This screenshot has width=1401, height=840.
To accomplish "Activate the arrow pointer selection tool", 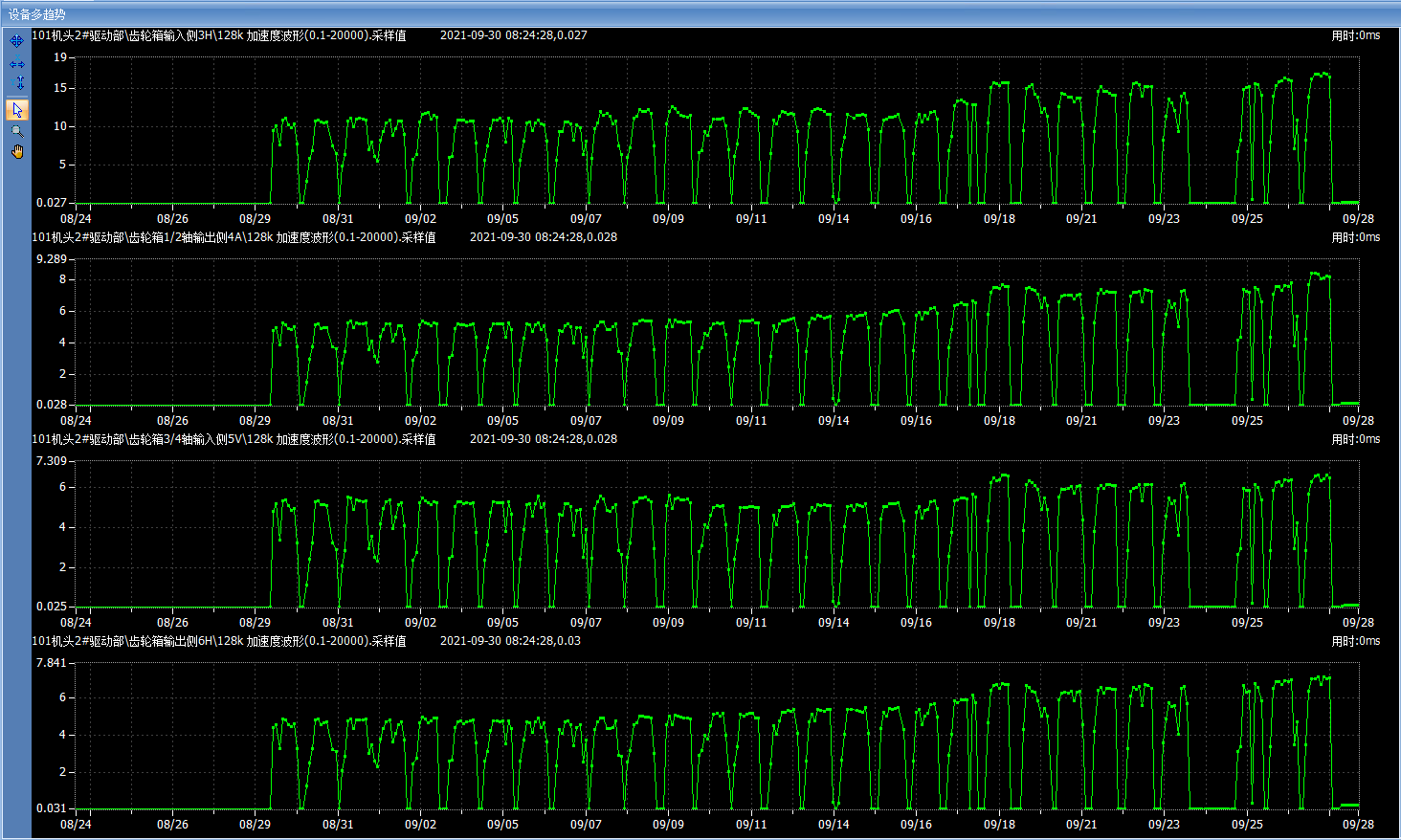I will pyautogui.click(x=17, y=109).
